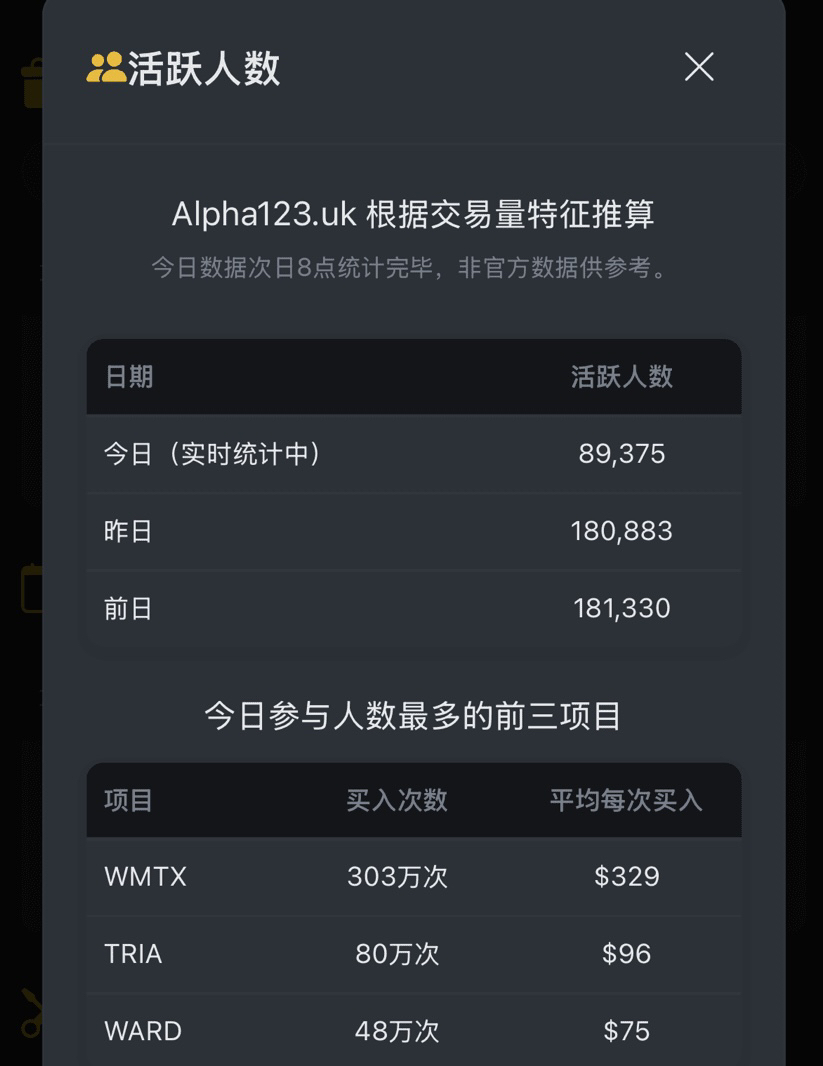This screenshot has width=823, height=1066.
Task: Click yesterday's count 180,883
Action: [x=621, y=531]
